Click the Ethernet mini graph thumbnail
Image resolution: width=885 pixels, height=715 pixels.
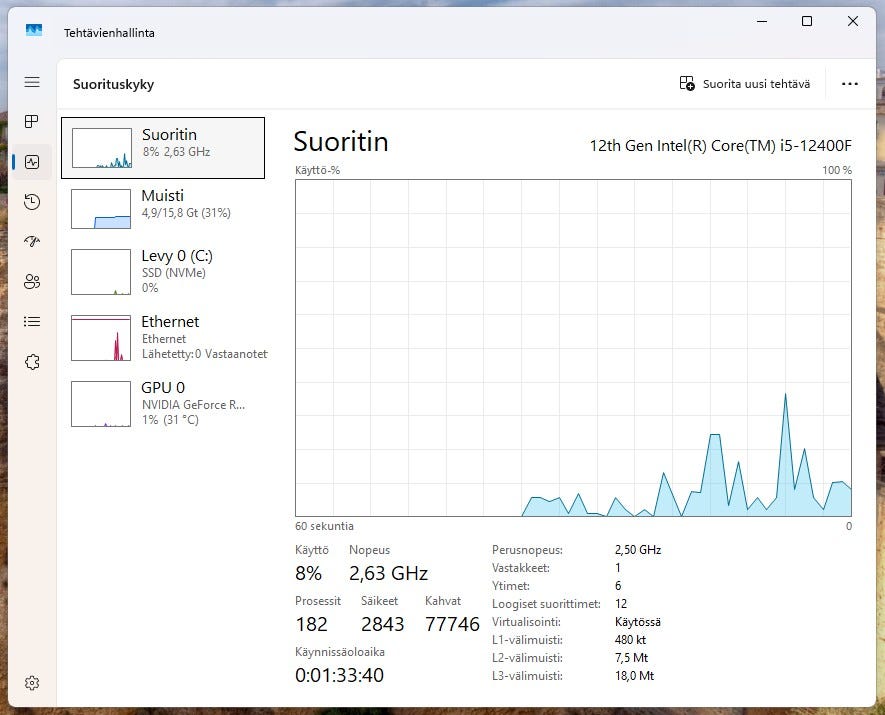click(x=101, y=338)
